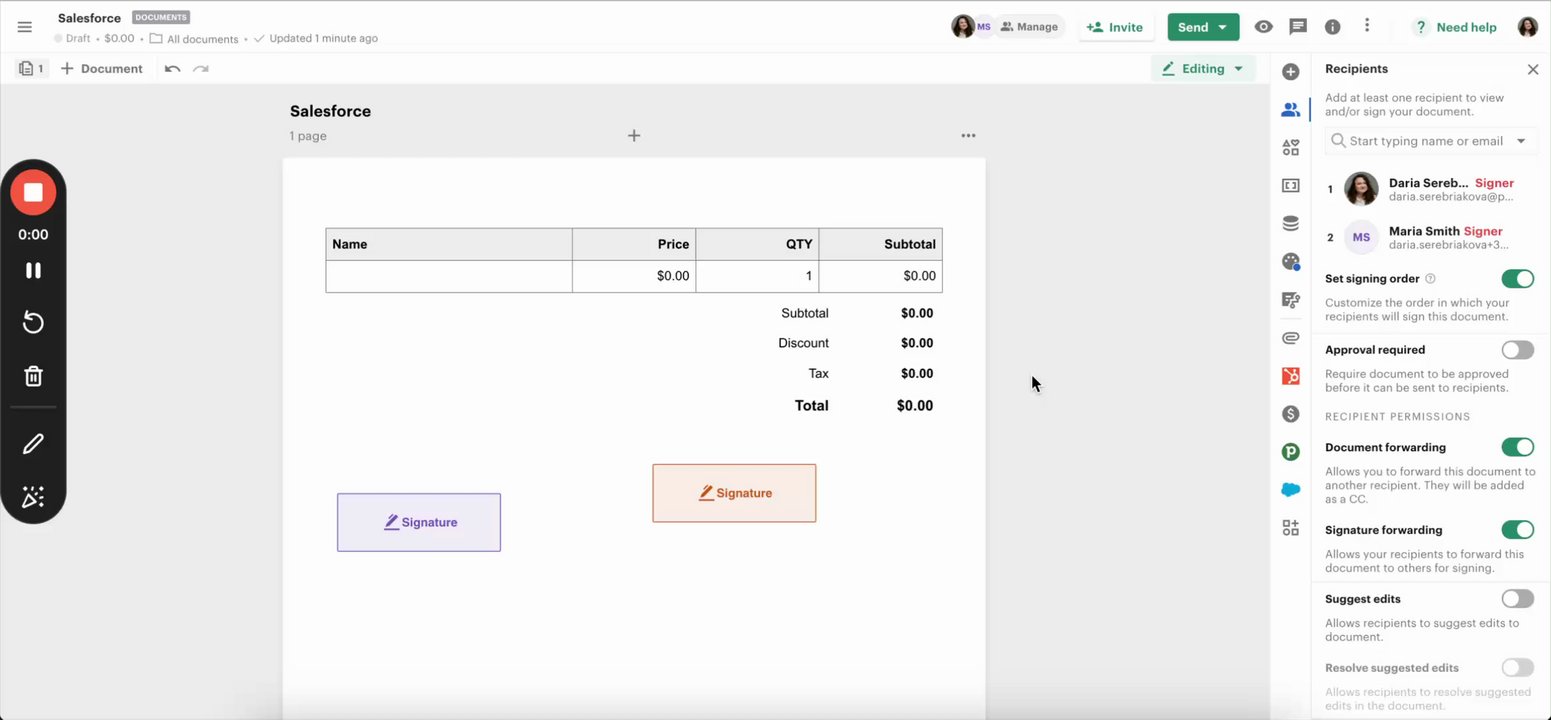This screenshot has height=720, width=1551.
Task: Open the Salesforce cloud integration icon
Action: (x=1291, y=490)
